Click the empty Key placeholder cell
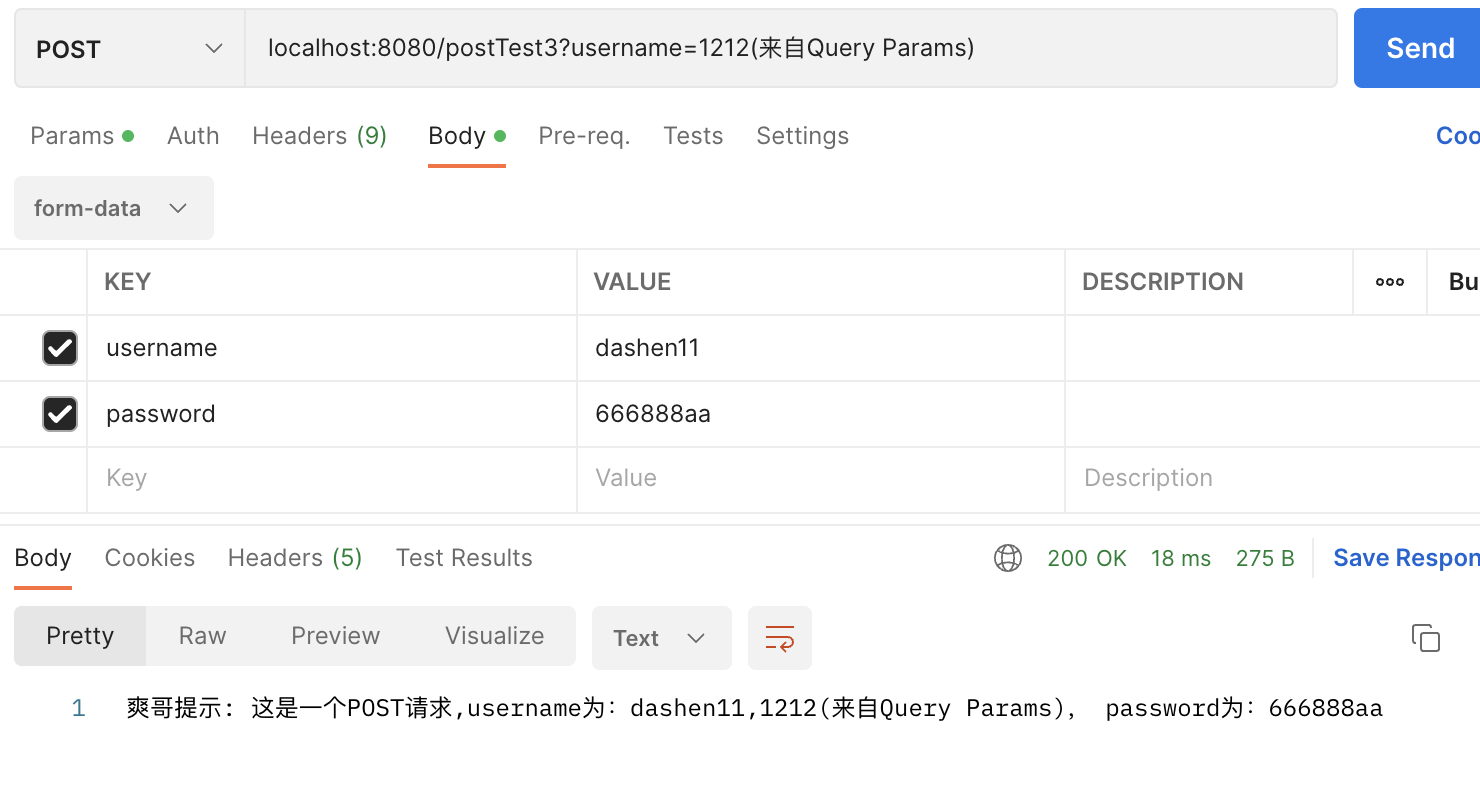1480x788 pixels. pyautogui.click(x=330, y=478)
